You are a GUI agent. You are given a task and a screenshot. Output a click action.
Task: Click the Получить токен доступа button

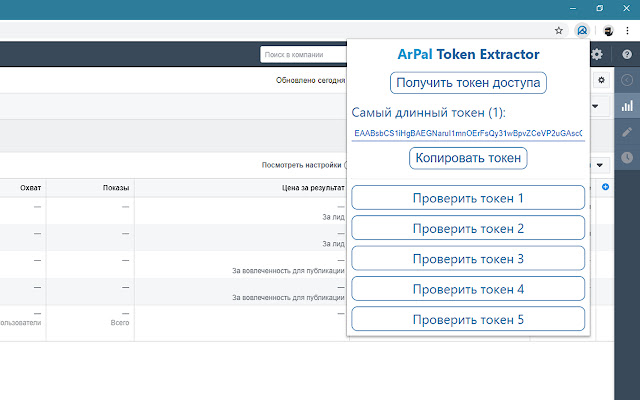(468, 83)
